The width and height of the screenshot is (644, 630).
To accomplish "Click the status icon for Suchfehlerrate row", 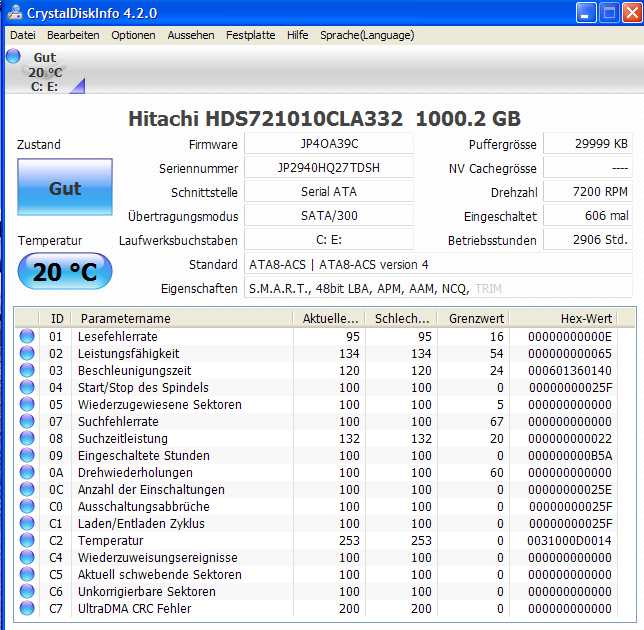I will (x=27, y=421).
